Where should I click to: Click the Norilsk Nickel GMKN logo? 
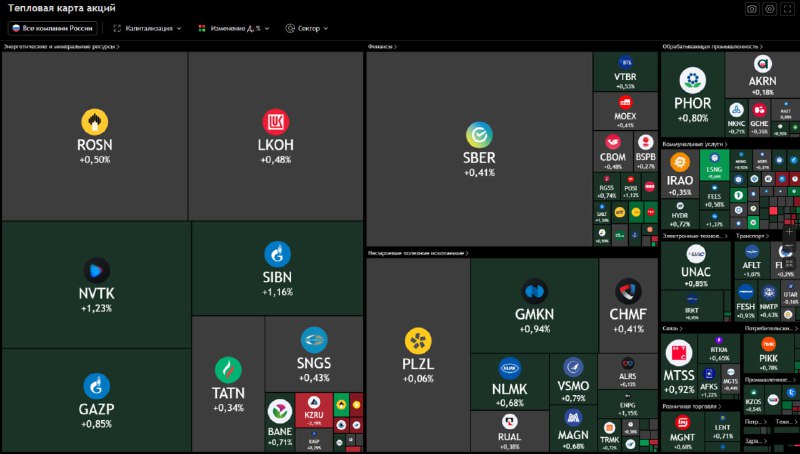coord(534,291)
